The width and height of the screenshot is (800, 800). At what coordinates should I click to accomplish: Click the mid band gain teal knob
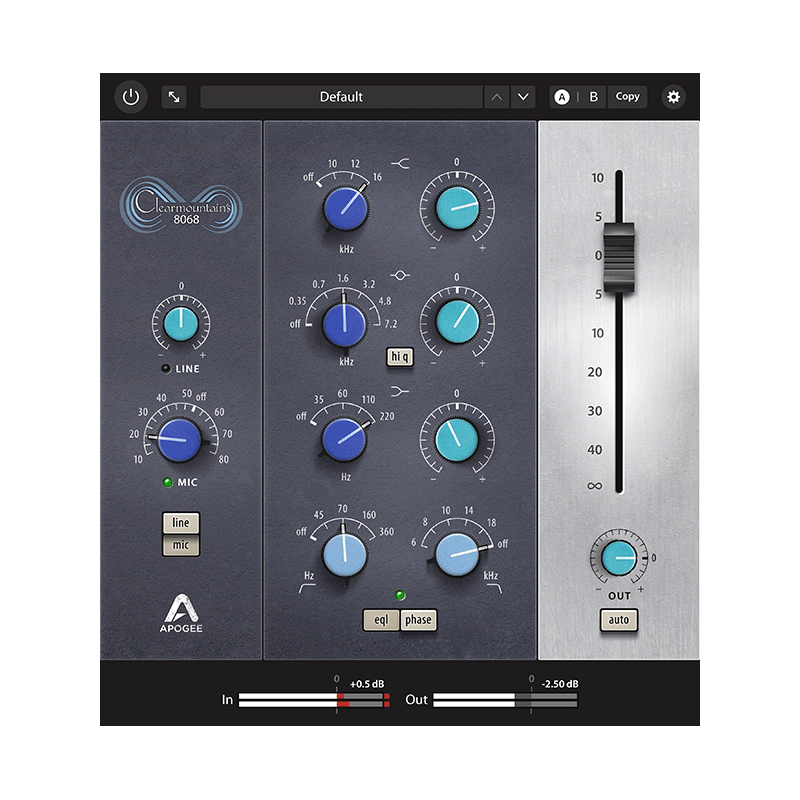[x=457, y=321]
